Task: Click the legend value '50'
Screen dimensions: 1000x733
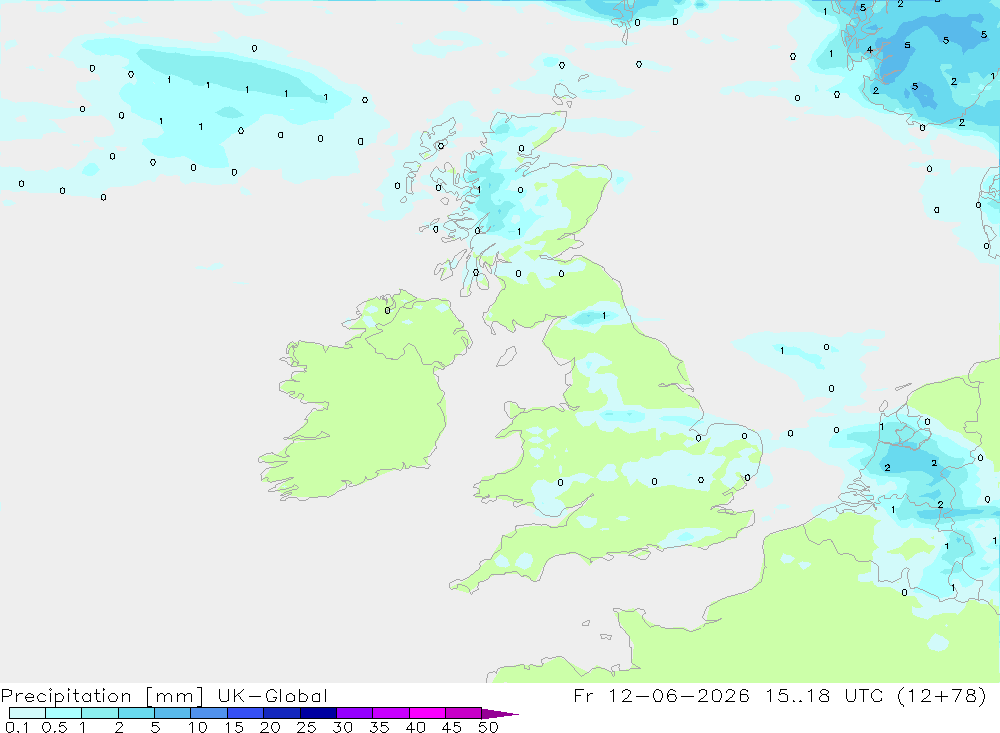Action: click(x=488, y=727)
